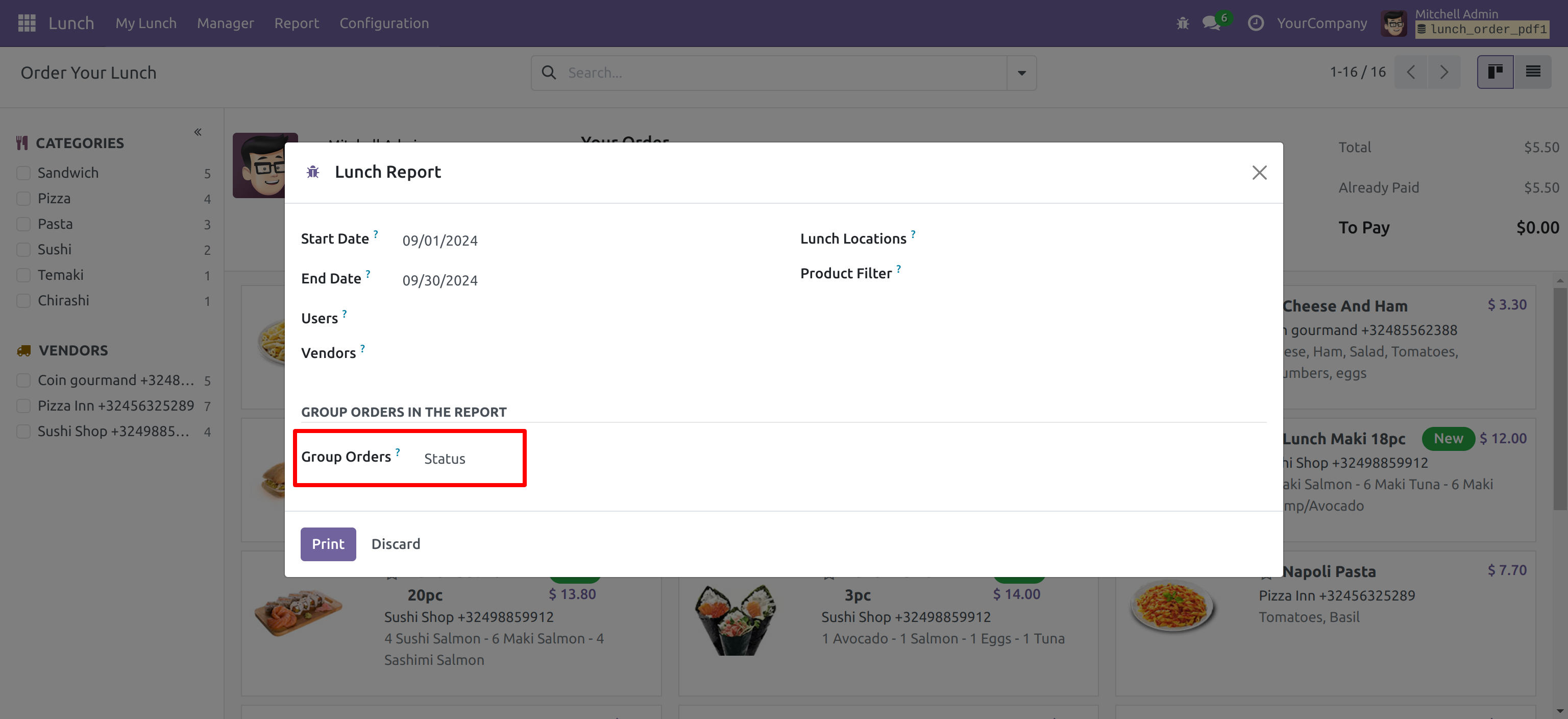Open the activities clock icon
Screen dimensions: 1568x719
pos(1255,23)
